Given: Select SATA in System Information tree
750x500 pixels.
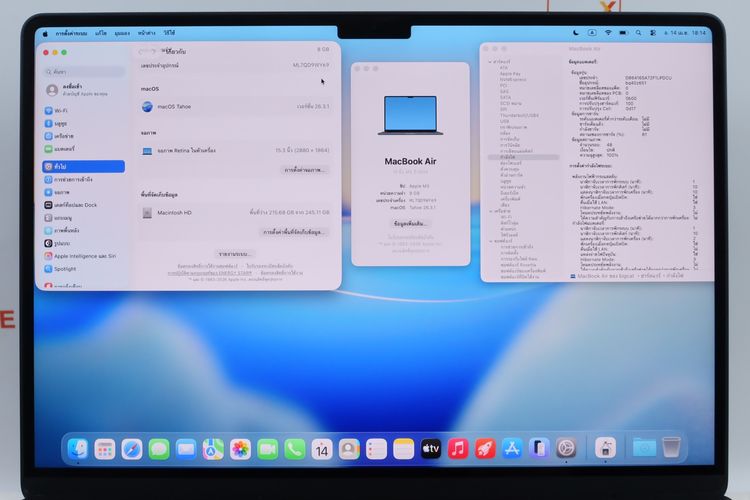Looking at the screenshot, I should tap(505, 97).
